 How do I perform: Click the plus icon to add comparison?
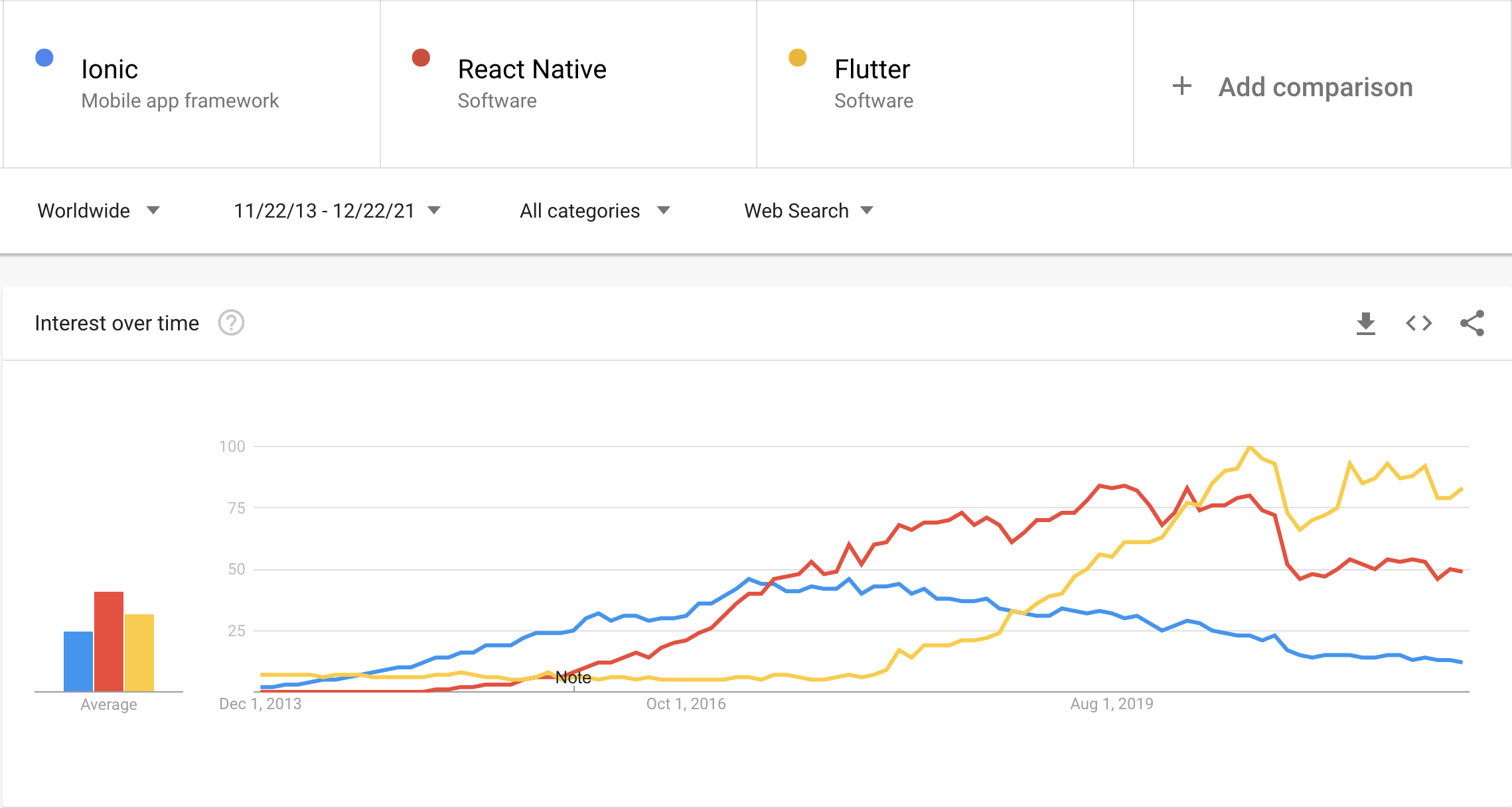[1181, 86]
